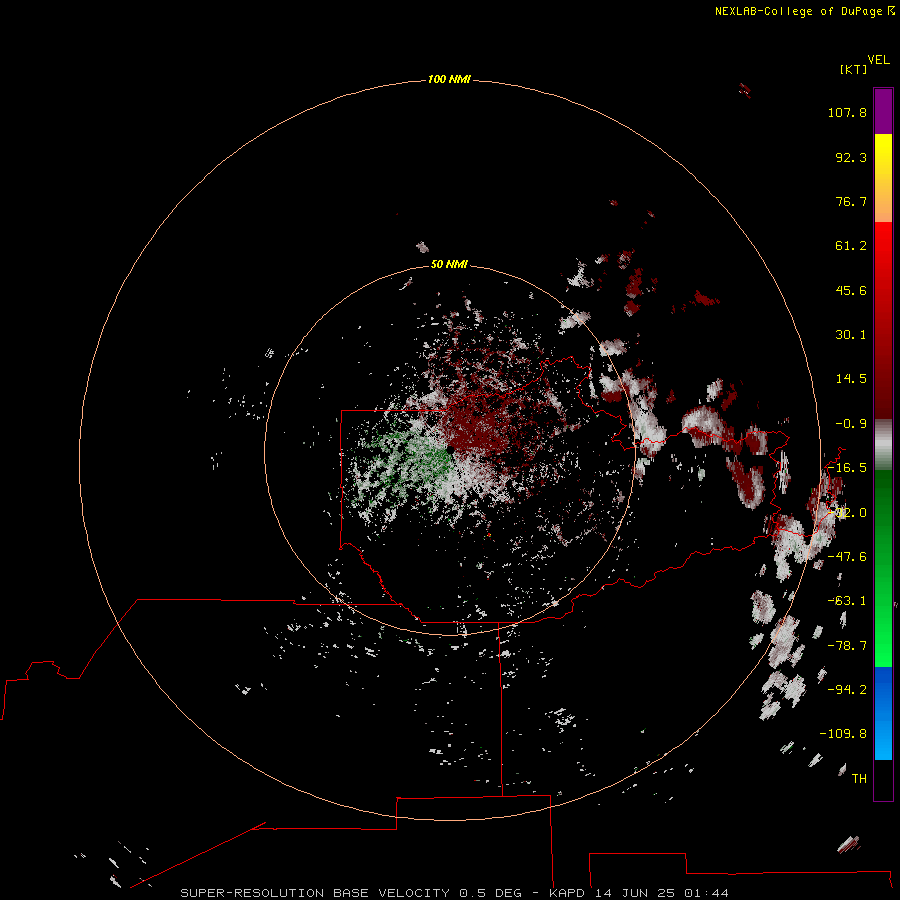Select the green segment of the color bar
900x900 pixels.
(883, 568)
